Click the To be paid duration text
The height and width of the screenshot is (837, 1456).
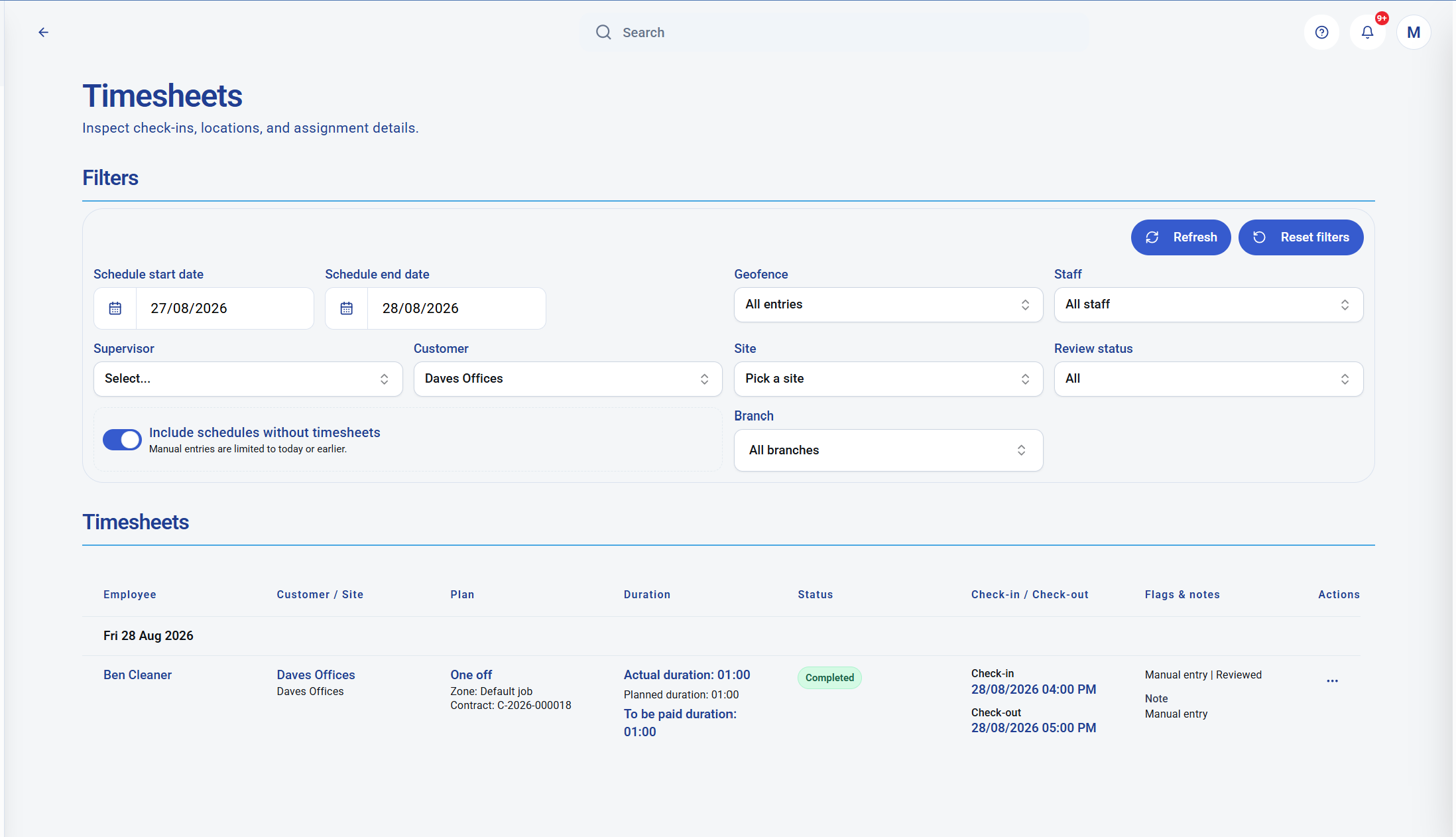pos(680,723)
